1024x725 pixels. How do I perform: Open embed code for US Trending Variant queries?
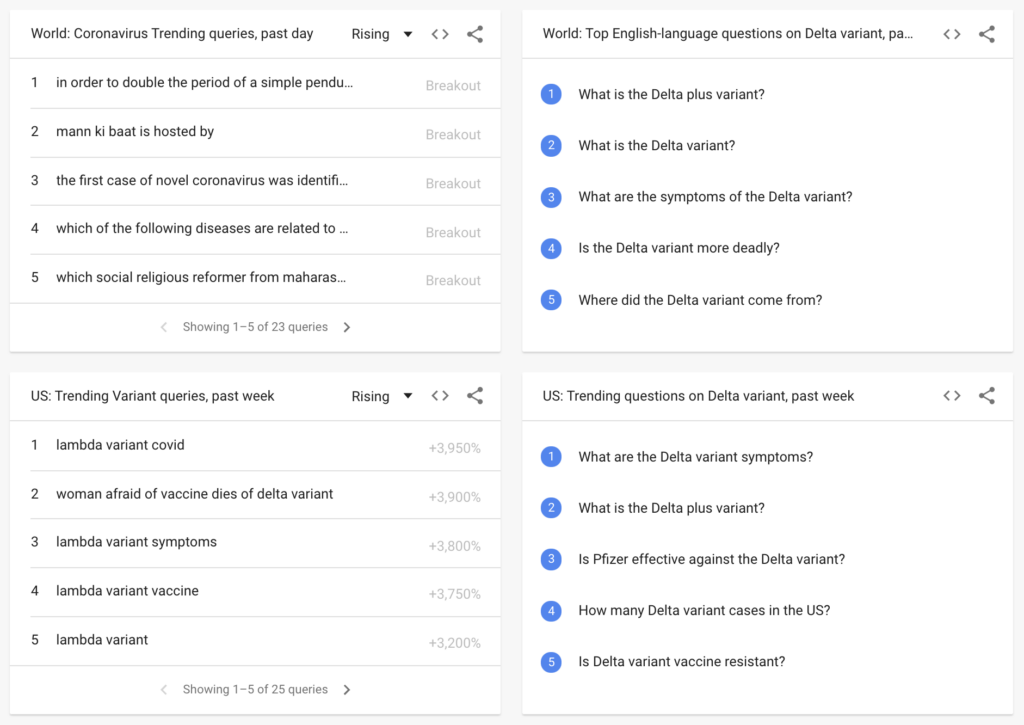tap(440, 396)
